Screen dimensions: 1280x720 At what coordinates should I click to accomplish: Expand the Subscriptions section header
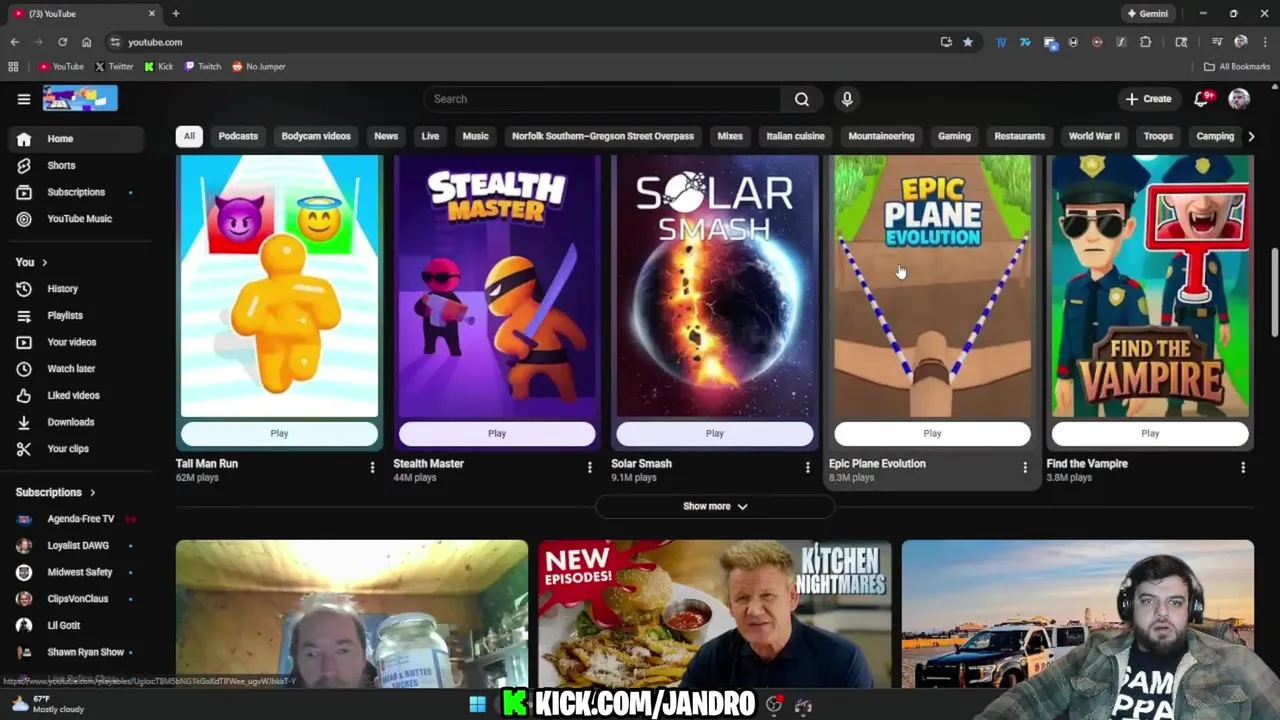56,492
